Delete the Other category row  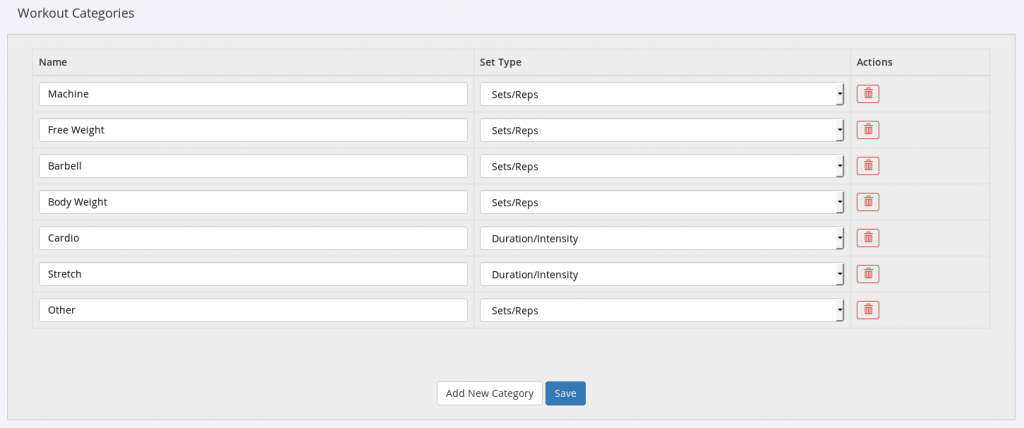coord(868,310)
